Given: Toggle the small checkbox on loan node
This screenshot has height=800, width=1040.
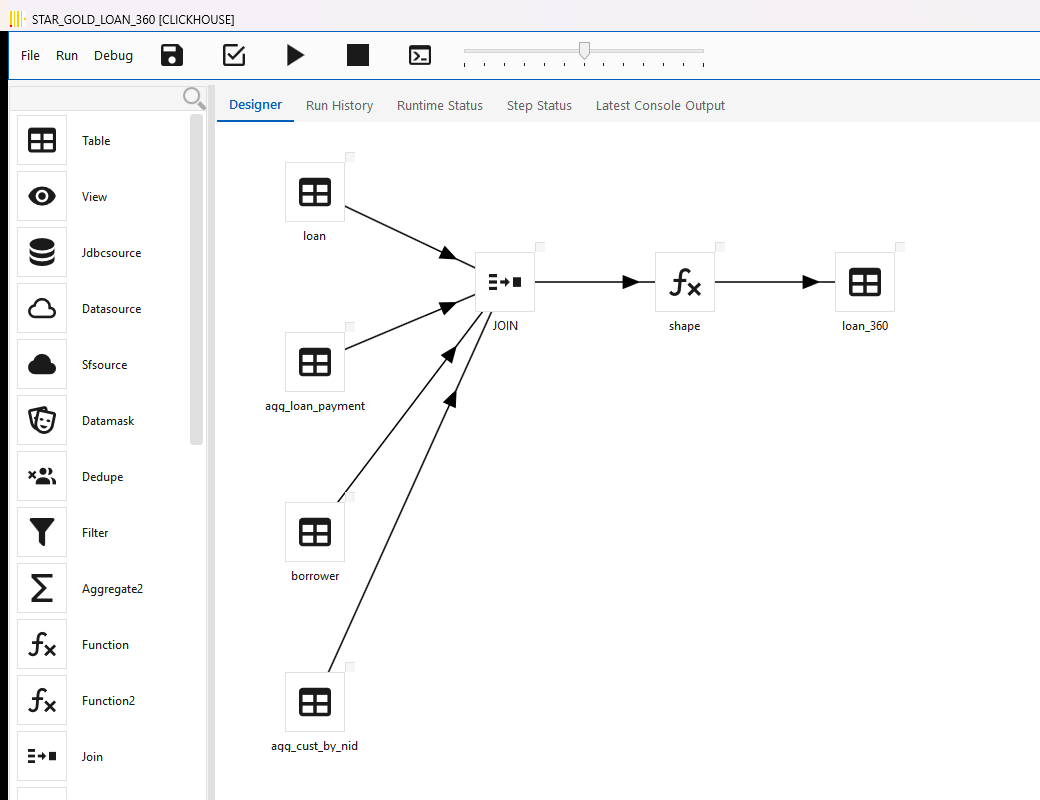Looking at the screenshot, I should coord(350,157).
